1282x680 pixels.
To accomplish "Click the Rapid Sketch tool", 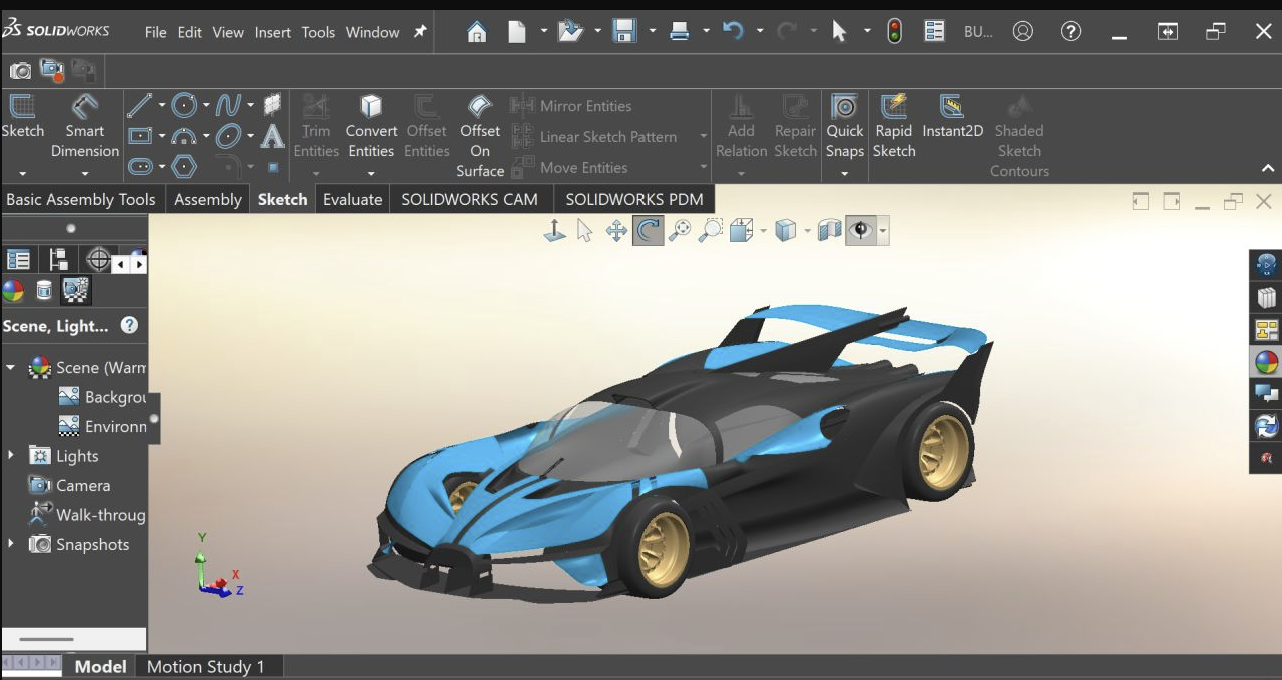I will coord(893,127).
